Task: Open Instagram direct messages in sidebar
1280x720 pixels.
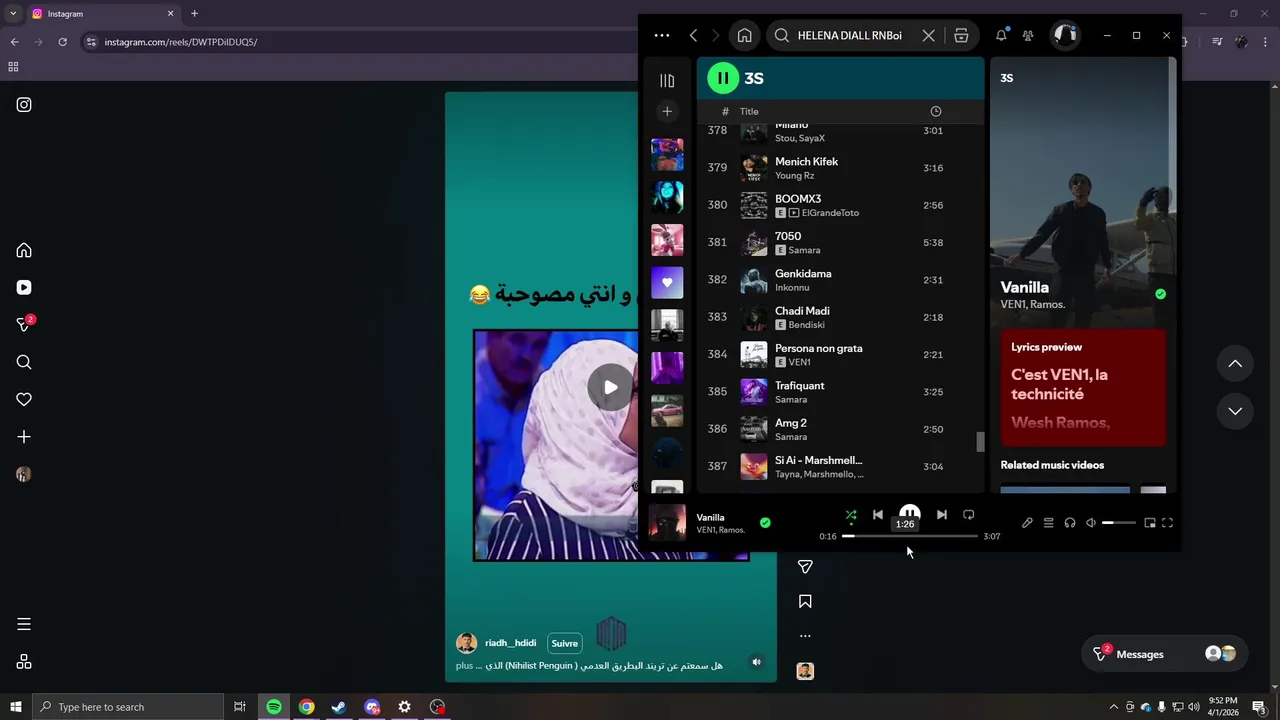Action: click(24, 325)
